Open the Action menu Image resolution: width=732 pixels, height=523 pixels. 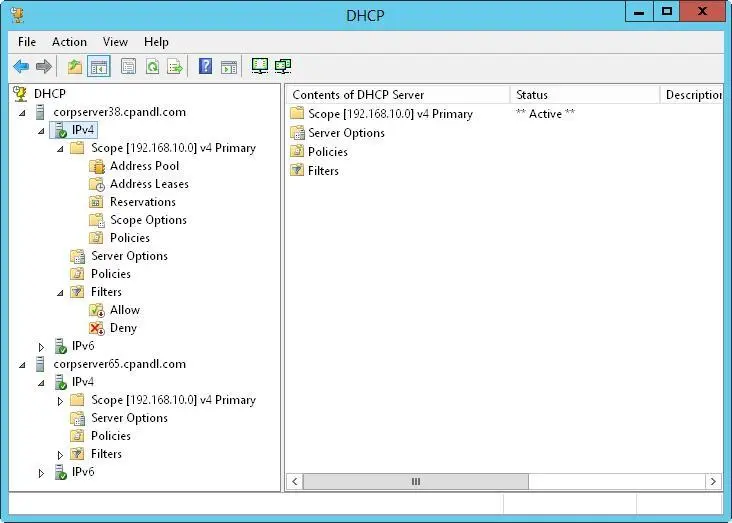coord(69,42)
